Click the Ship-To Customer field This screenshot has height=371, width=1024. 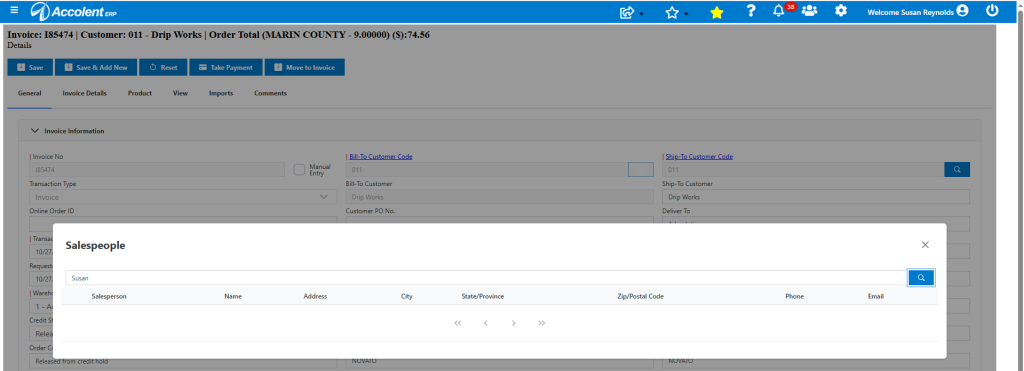pos(816,197)
